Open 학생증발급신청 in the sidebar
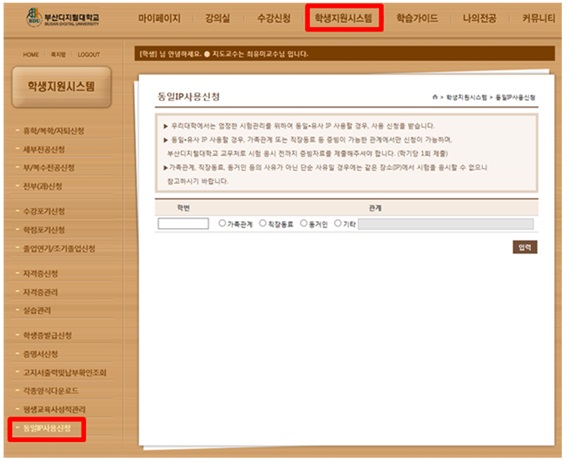The image size is (567, 462). pyautogui.click(x=47, y=335)
